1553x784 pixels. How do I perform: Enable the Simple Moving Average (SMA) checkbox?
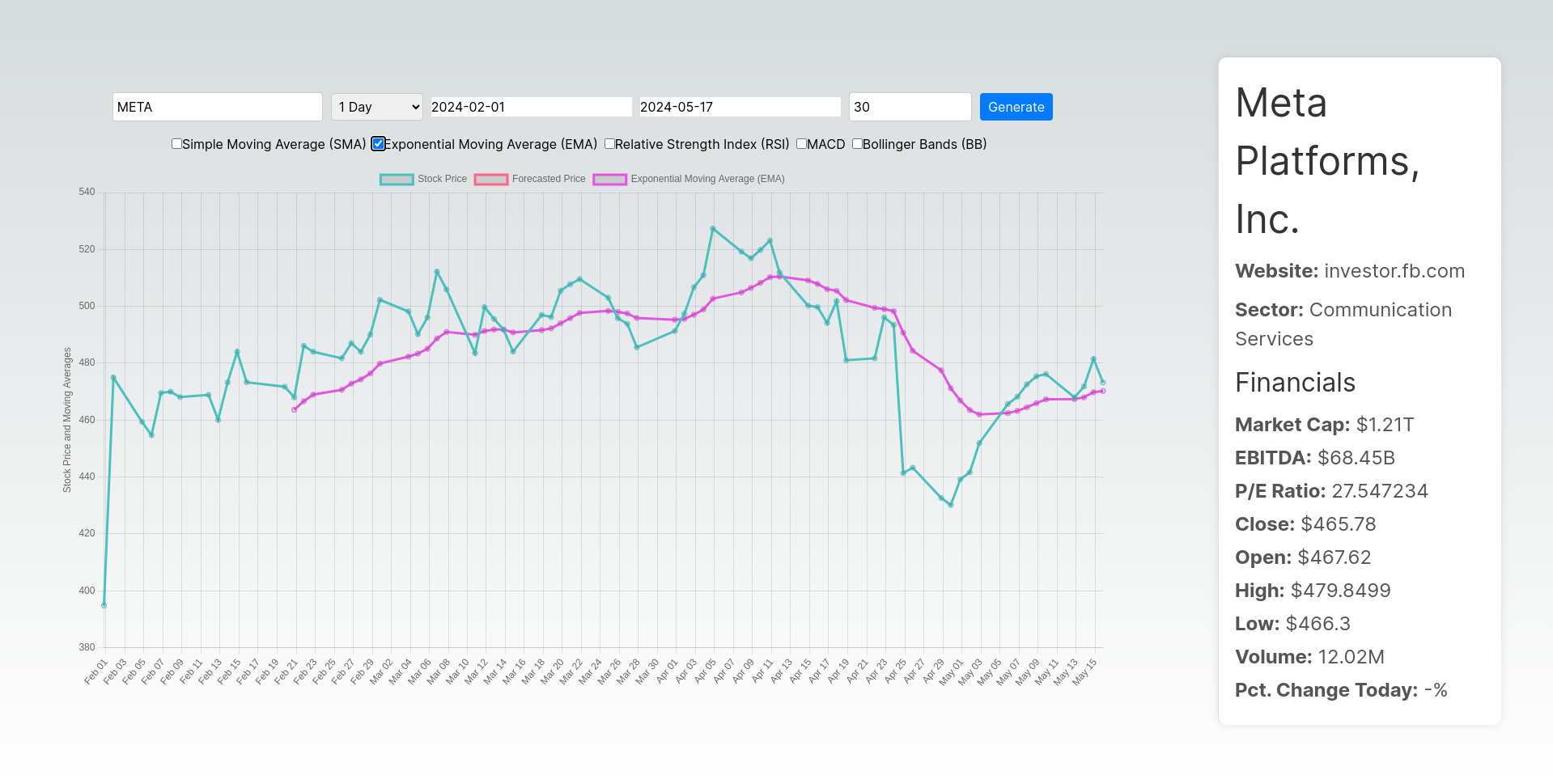(176, 144)
